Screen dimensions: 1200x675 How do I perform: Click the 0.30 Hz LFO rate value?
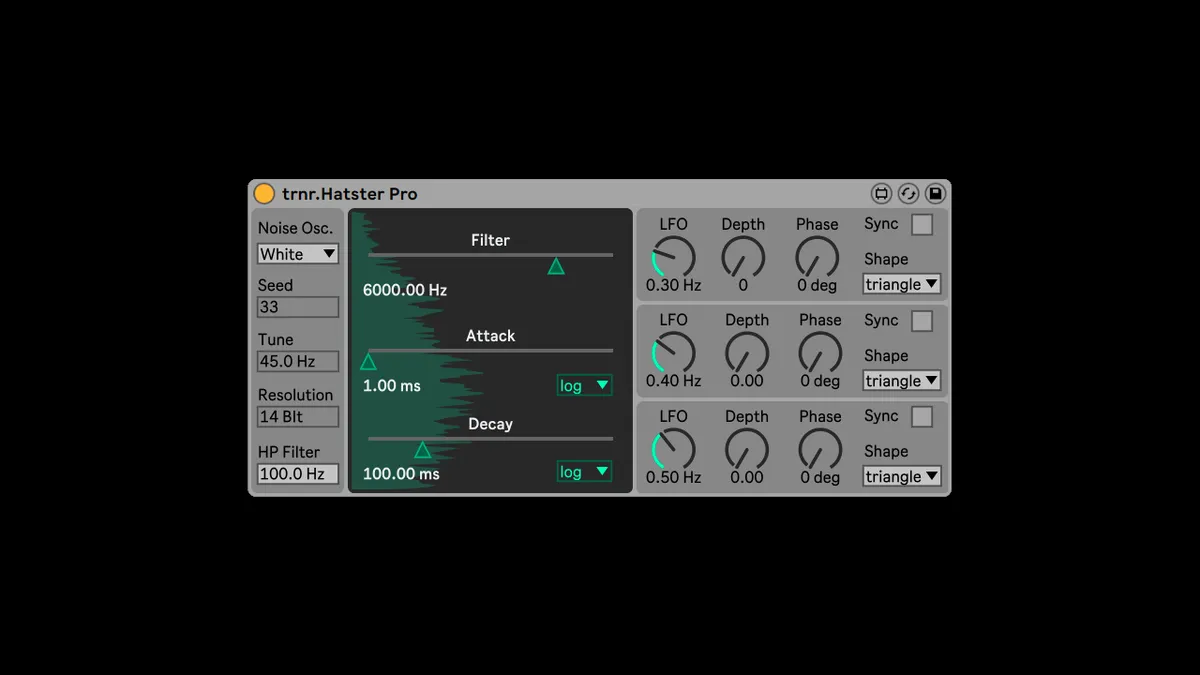coord(673,285)
